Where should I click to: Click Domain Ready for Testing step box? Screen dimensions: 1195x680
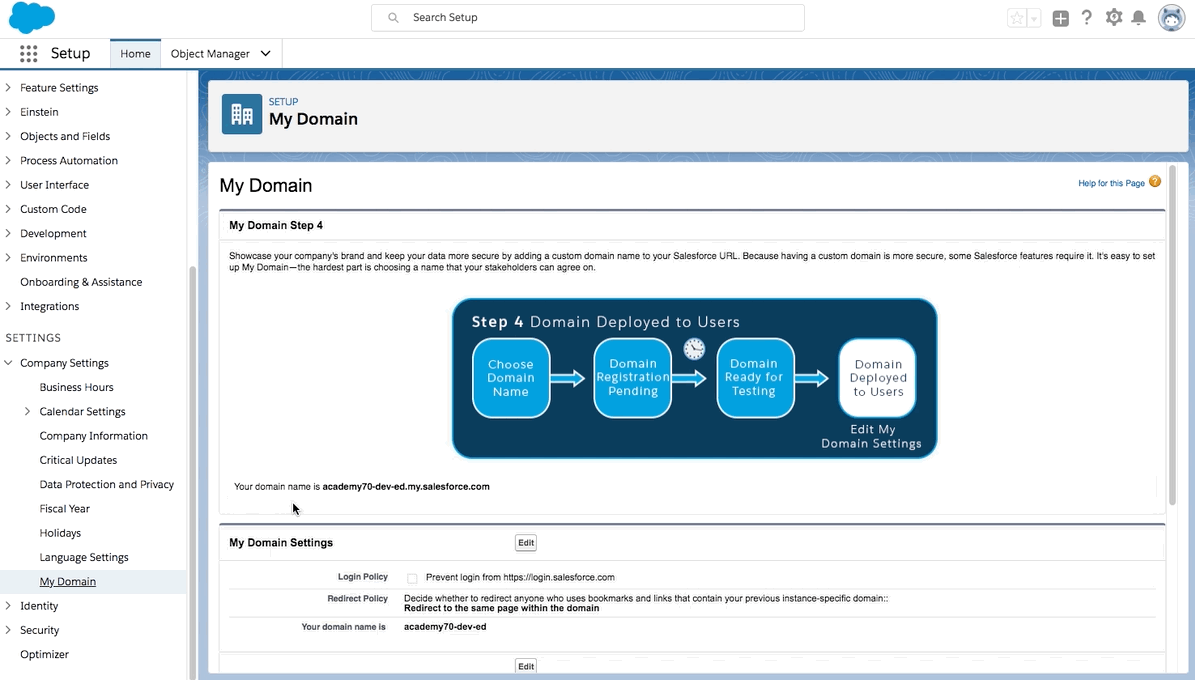(755, 378)
